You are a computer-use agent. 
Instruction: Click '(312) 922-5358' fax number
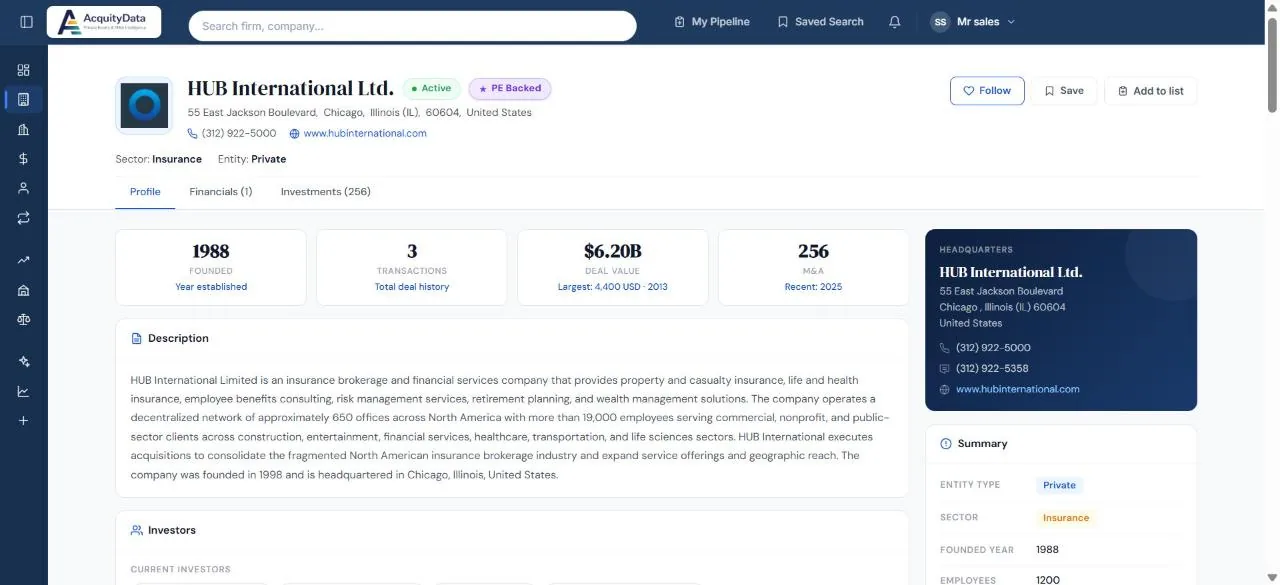coord(993,369)
